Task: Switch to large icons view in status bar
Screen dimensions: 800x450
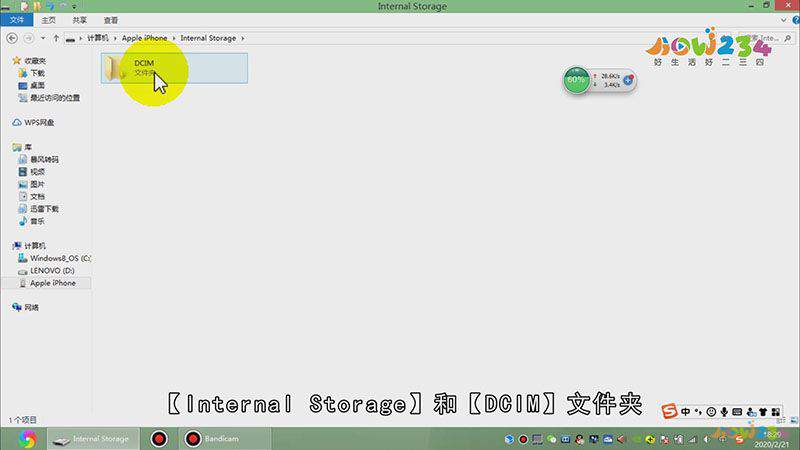Action: [x=793, y=420]
